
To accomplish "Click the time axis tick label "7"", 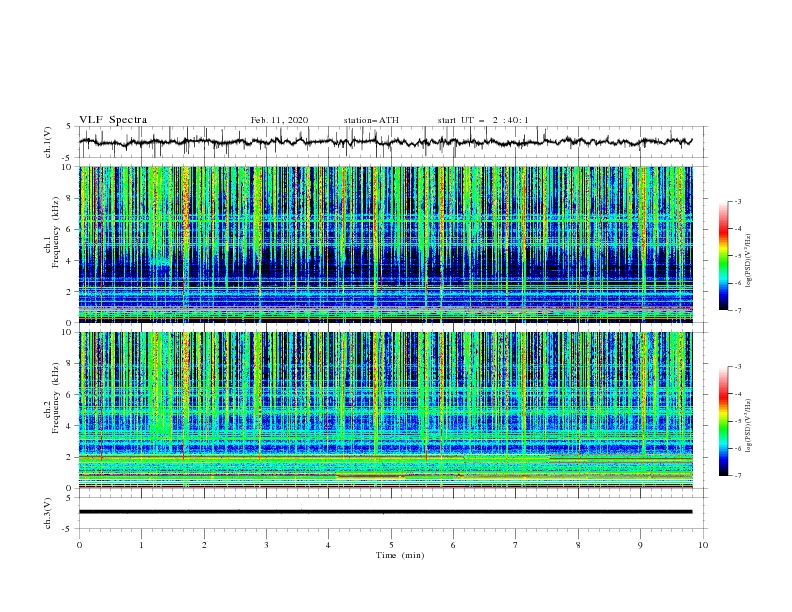I will 516,545.
